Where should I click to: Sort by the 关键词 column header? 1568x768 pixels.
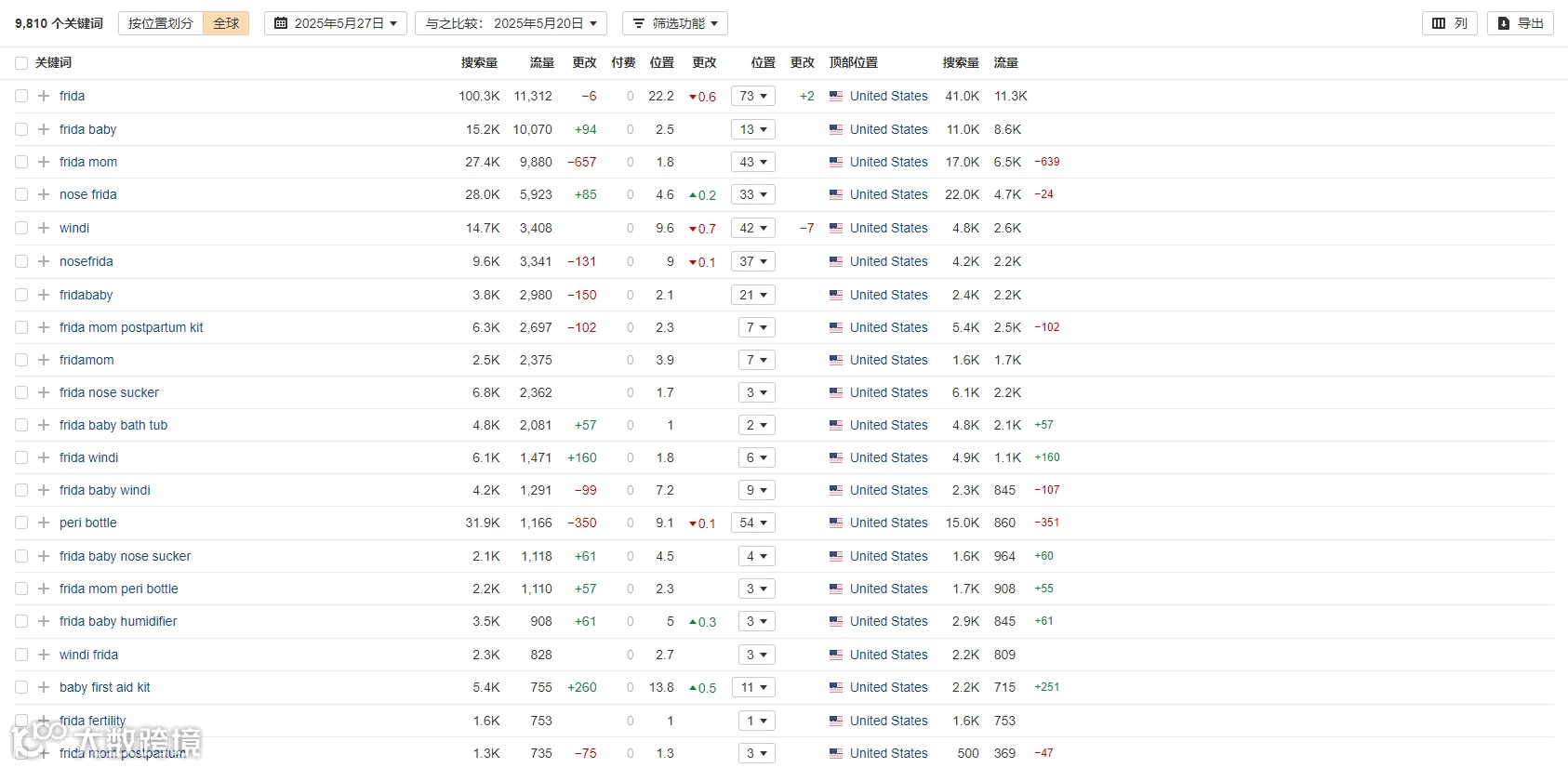pyautogui.click(x=53, y=63)
